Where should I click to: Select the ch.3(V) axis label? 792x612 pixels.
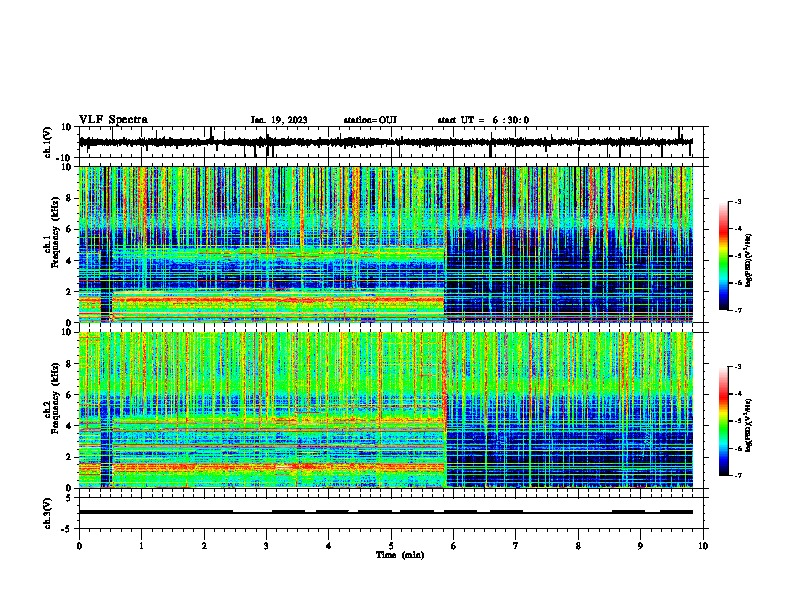pos(48,513)
